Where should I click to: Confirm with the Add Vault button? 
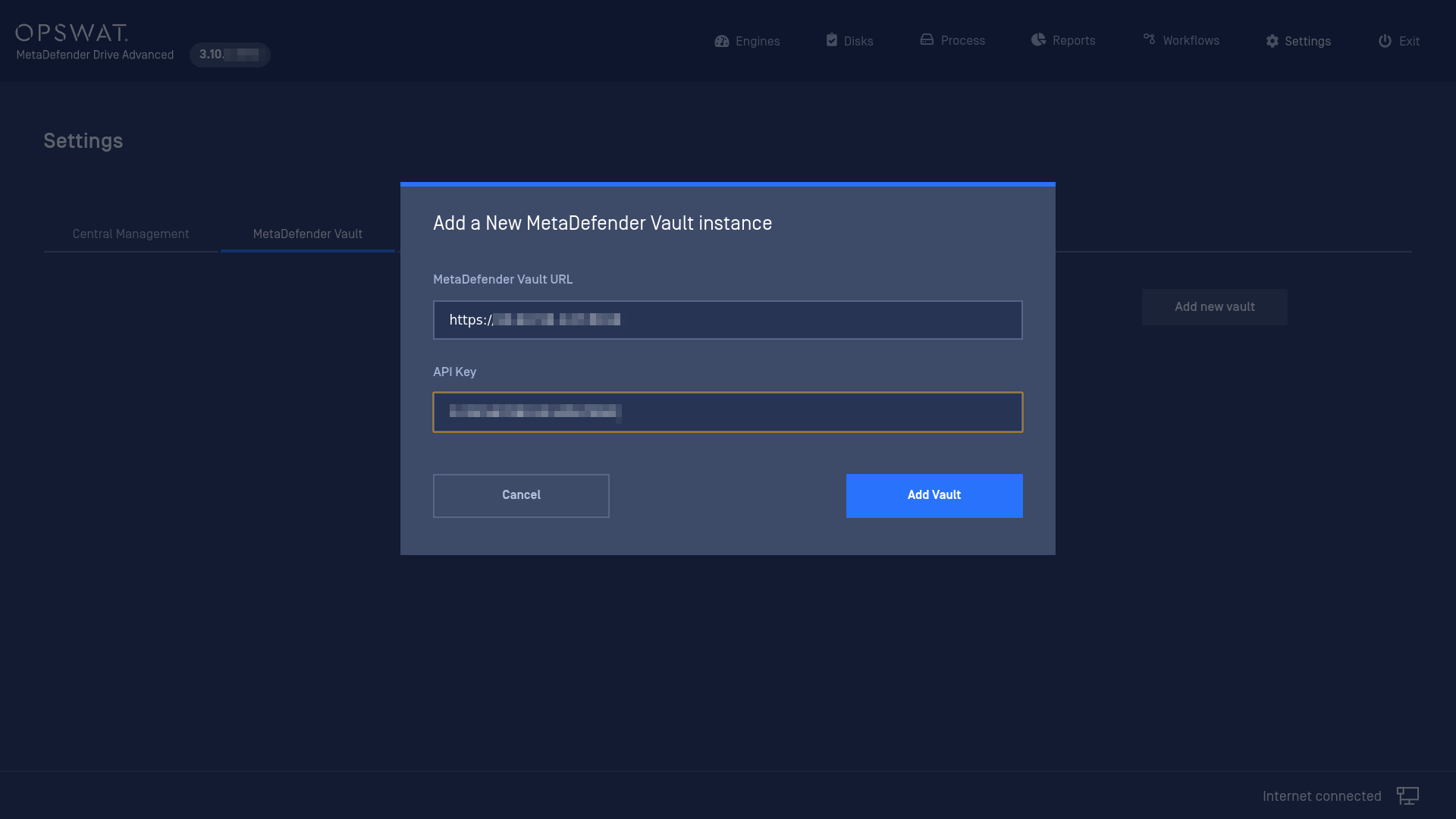934,495
